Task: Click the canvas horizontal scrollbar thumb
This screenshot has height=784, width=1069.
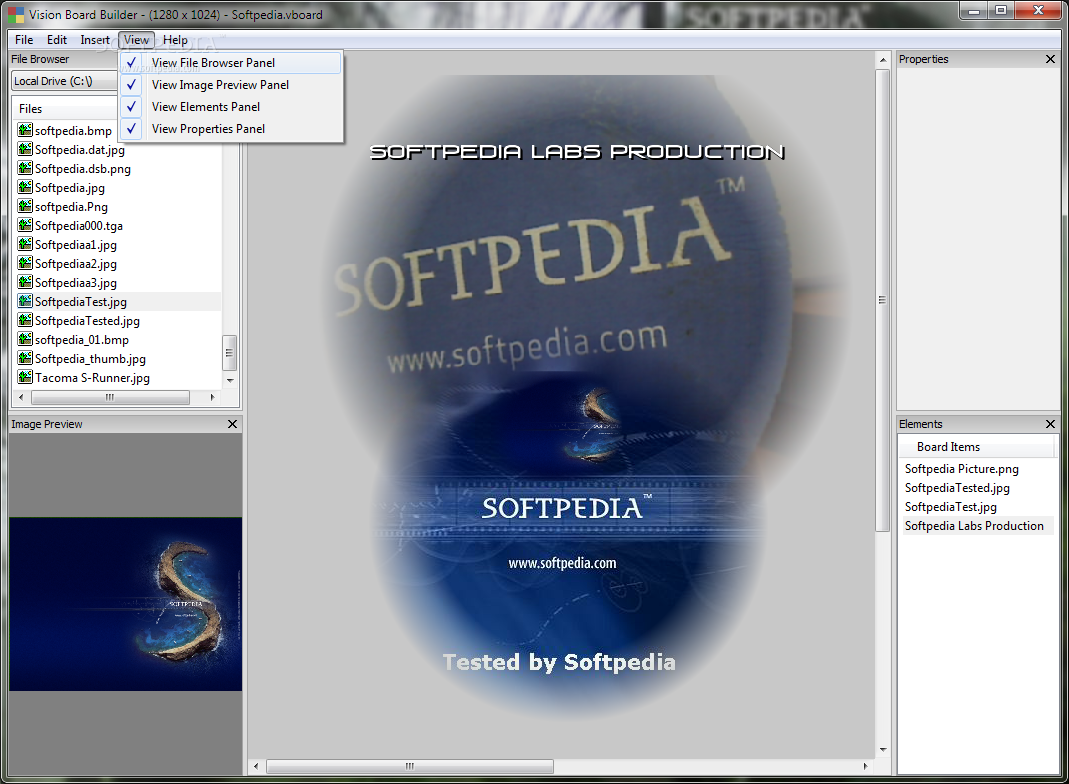Action: 410,767
